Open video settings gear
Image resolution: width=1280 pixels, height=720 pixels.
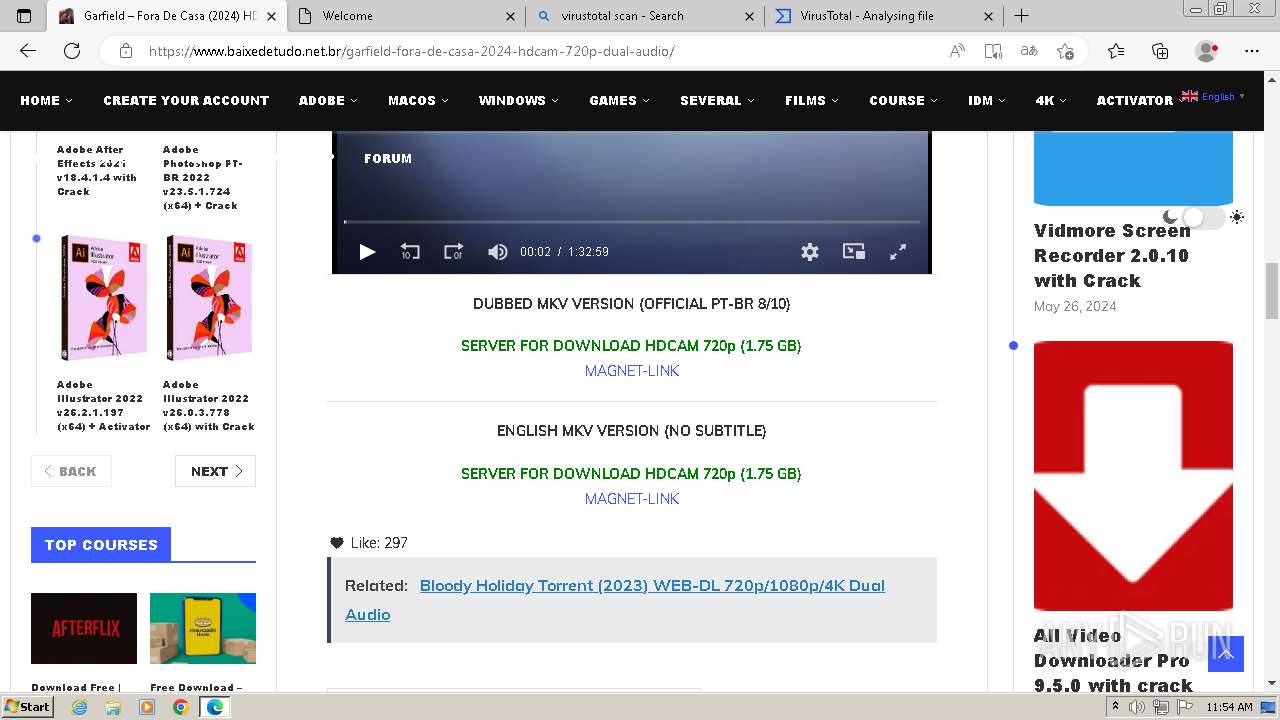(810, 252)
